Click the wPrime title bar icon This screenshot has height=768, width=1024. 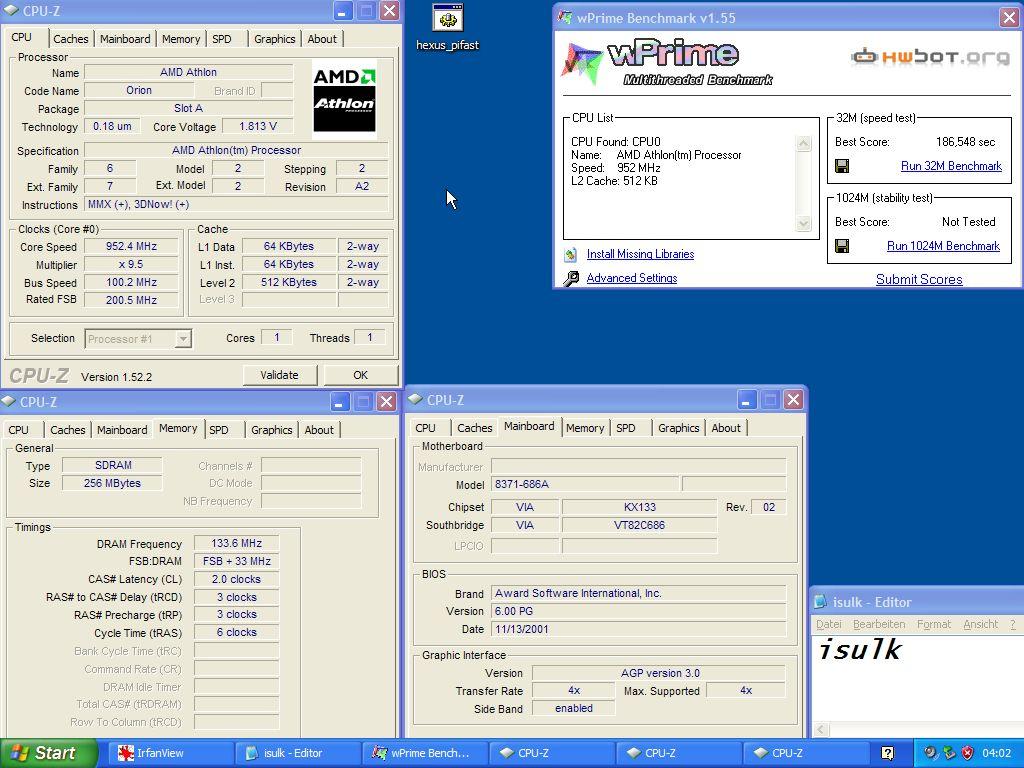click(x=564, y=17)
